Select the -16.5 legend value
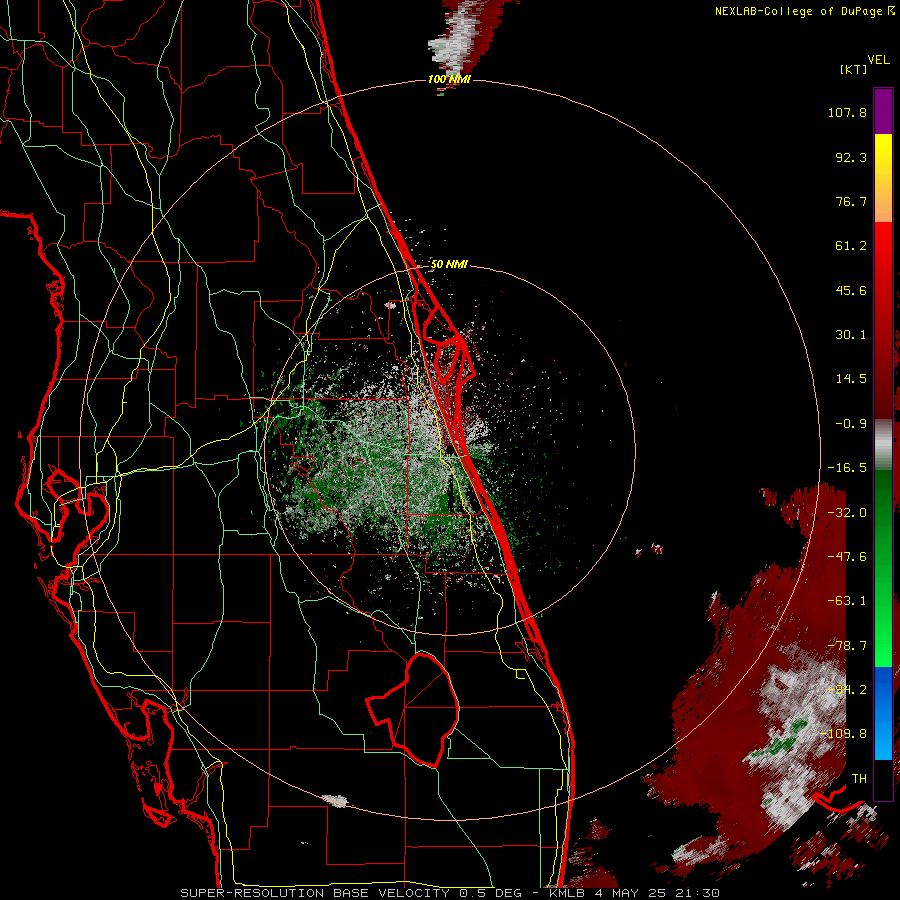The image size is (900, 900). pos(847,468)
